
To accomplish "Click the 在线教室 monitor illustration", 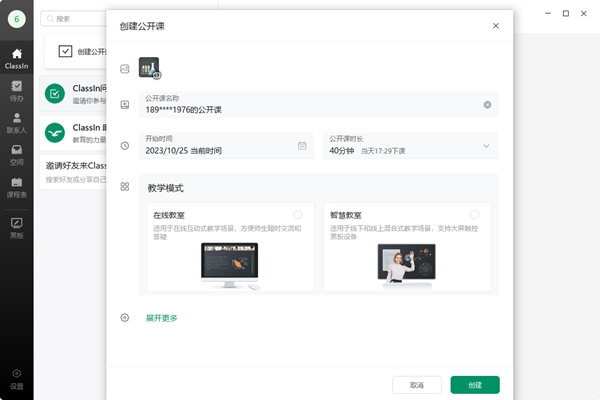I will point(230,266).
